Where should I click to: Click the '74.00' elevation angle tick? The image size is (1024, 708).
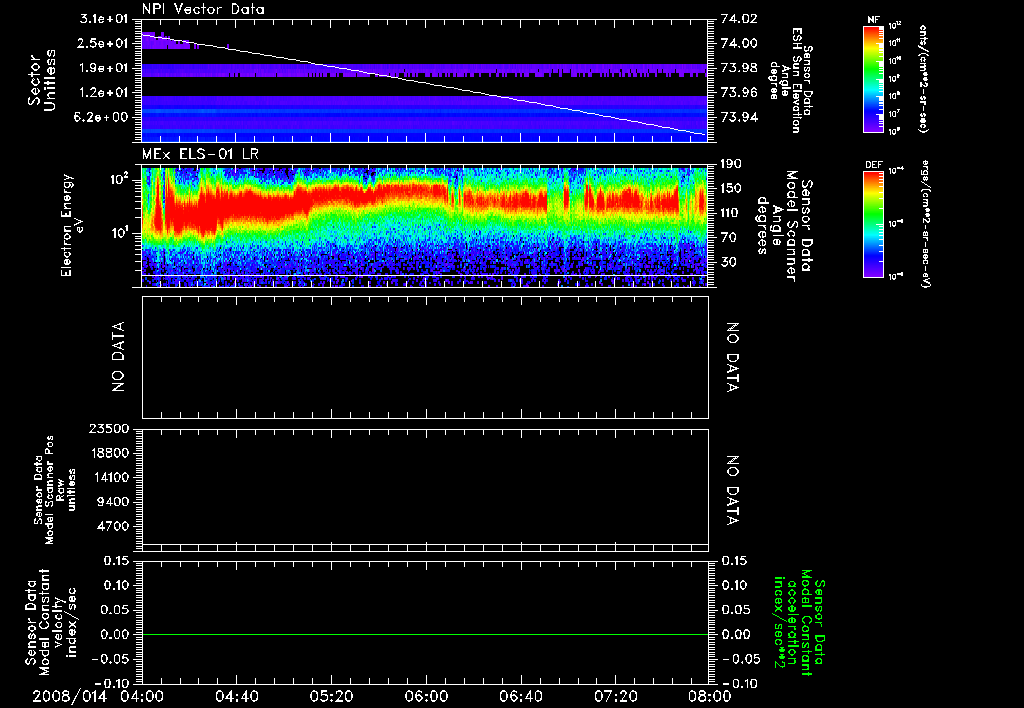[739, 44]
